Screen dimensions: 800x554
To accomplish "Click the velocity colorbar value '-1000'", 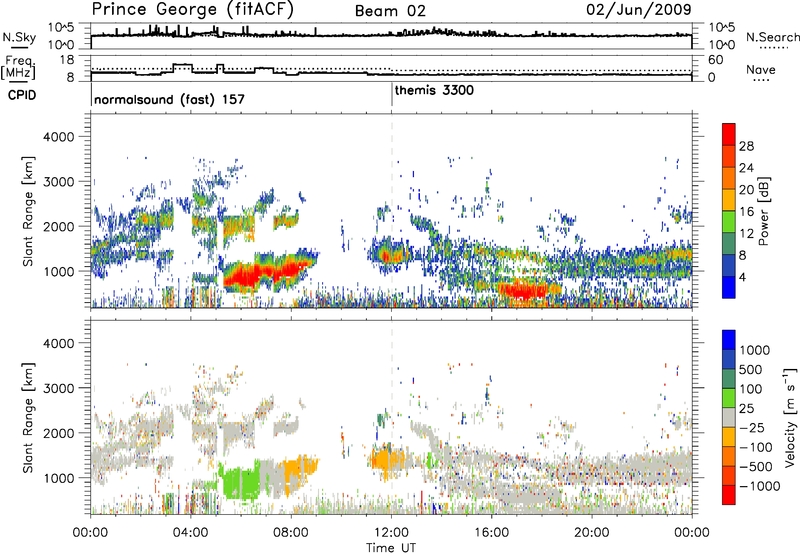I will click(x=759, y=486).
